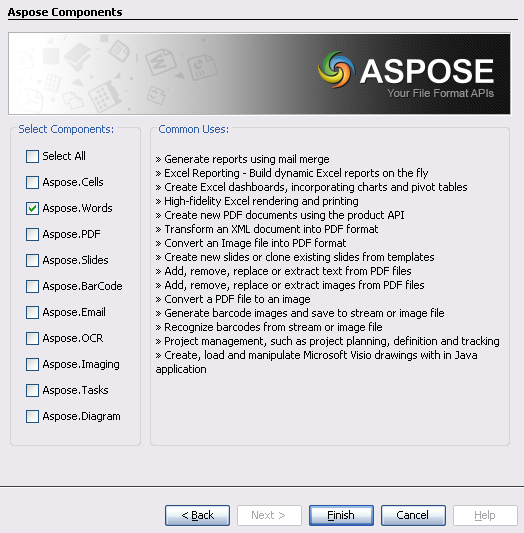Screen dimensions: 524x533
Task: Uncheck the Aspose.Words checkbox
Action: pos(32,208)
